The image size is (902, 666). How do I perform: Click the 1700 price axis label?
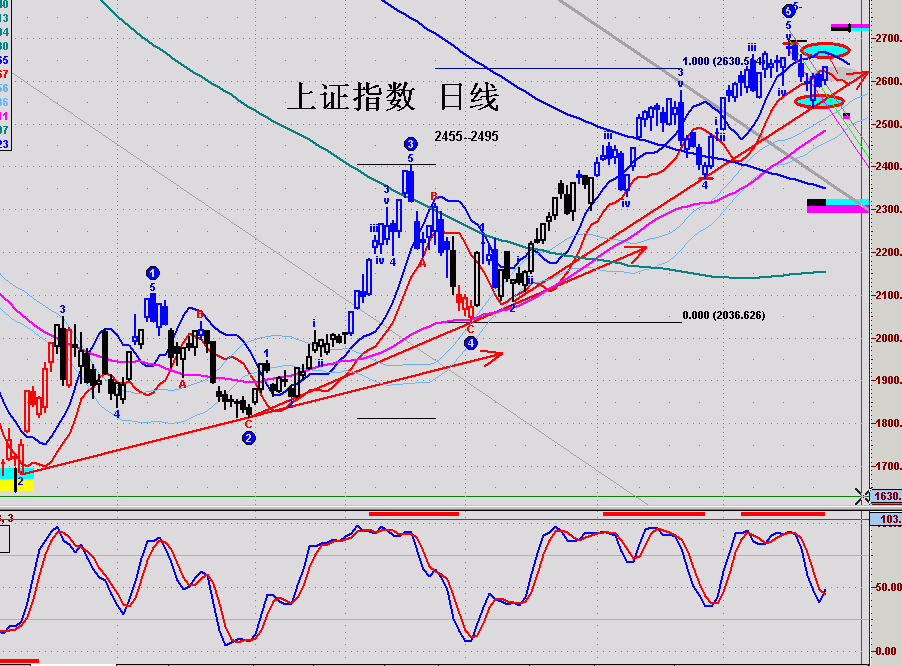click(x=888, y=466)
